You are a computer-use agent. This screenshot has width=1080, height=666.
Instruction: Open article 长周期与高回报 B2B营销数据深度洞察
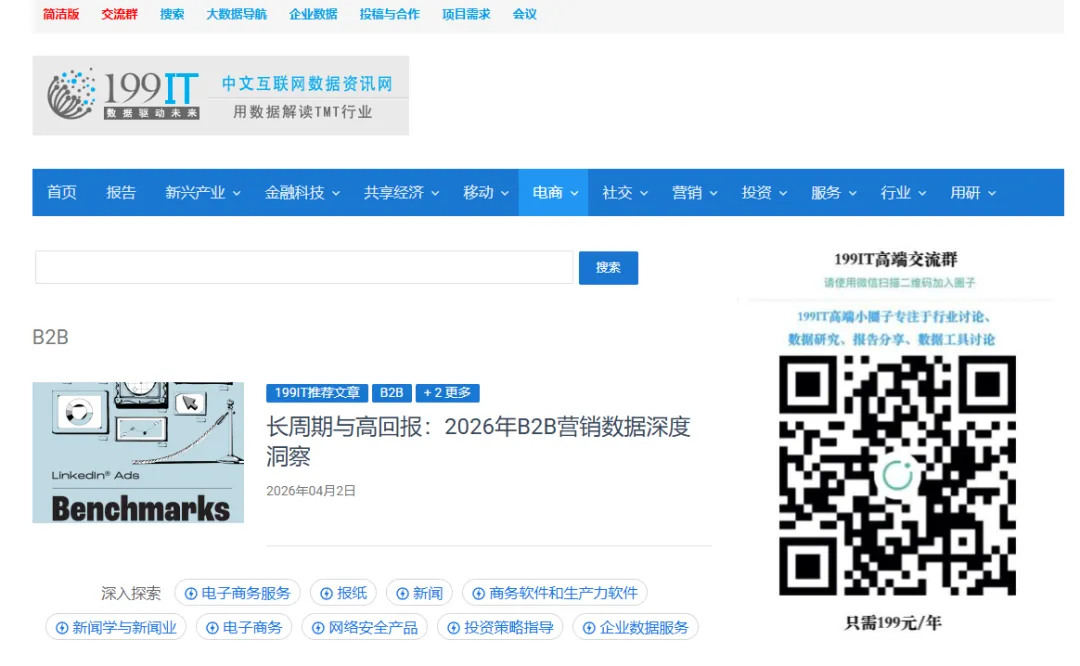478,441
